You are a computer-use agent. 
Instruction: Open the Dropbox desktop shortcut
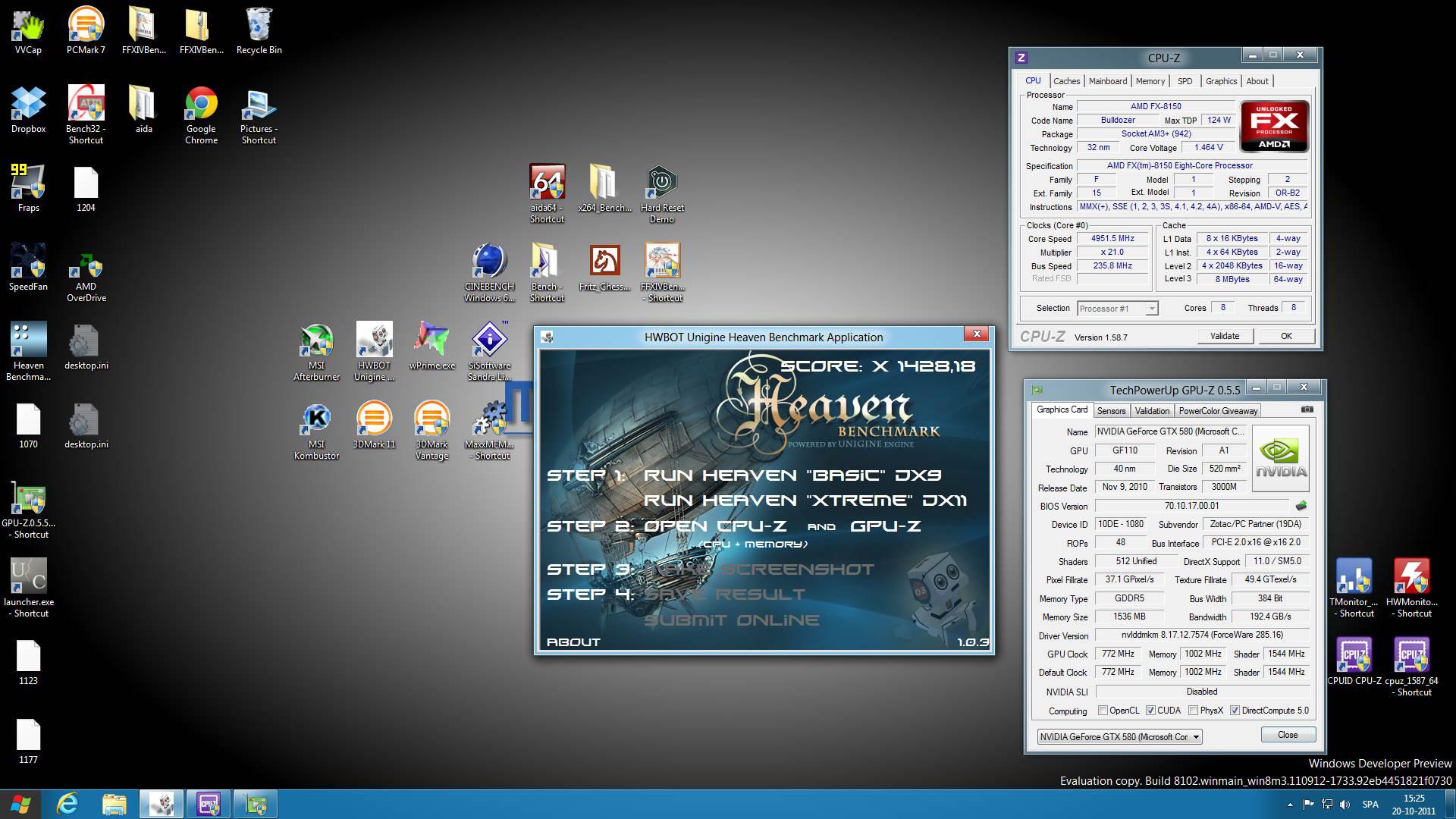tap(28, 109)
